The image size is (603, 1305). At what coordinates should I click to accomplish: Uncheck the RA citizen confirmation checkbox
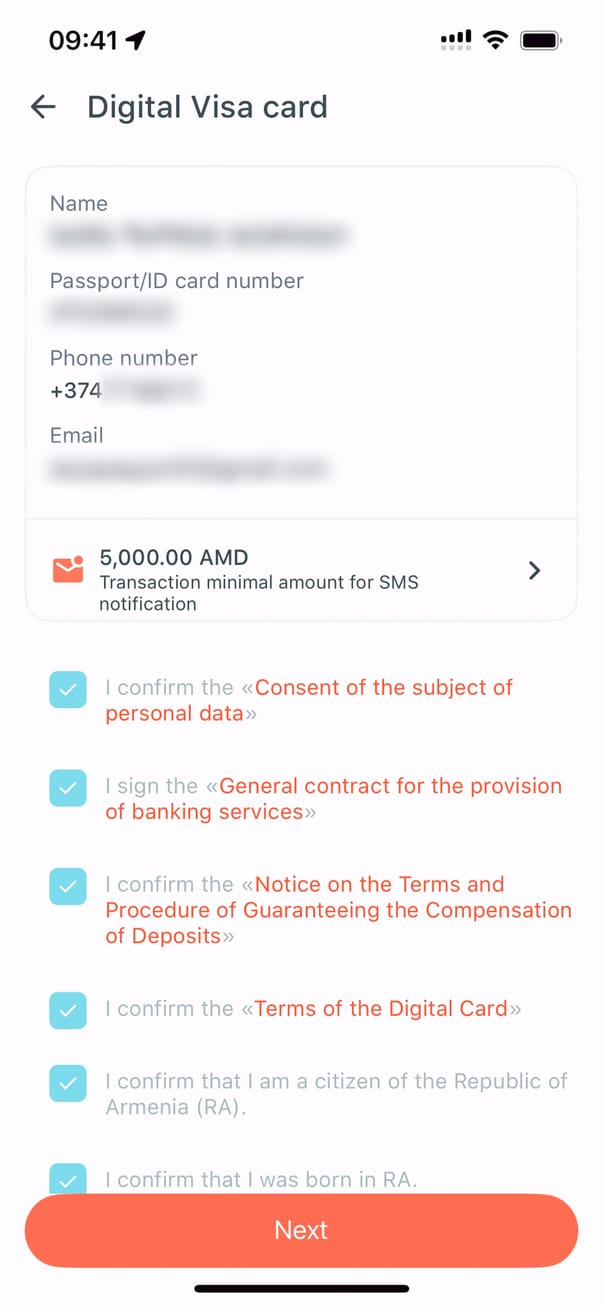click(68, 1082)
